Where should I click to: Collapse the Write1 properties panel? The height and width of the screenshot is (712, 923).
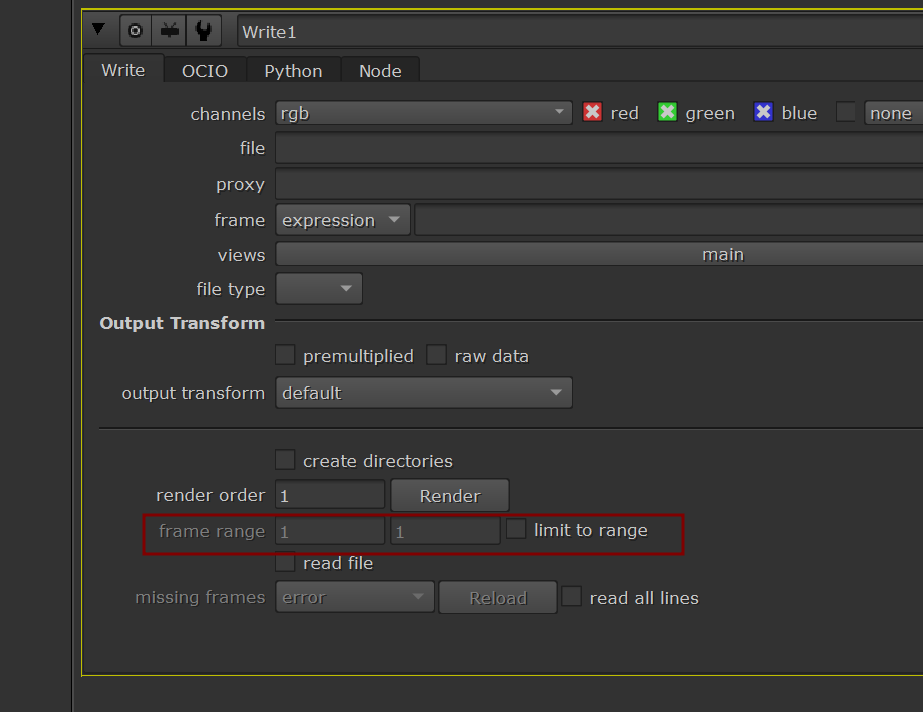click(x=98, y=30)
